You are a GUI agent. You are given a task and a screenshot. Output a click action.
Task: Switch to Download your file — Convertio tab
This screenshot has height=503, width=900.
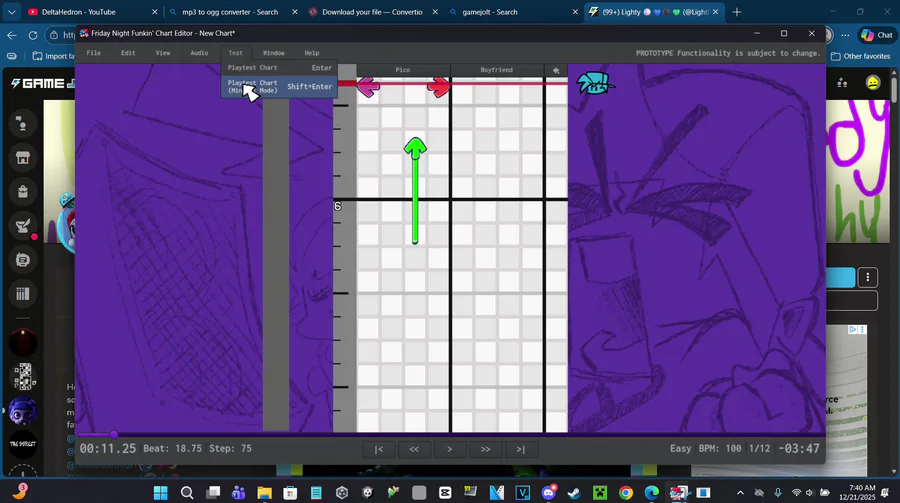click(372, 12)
